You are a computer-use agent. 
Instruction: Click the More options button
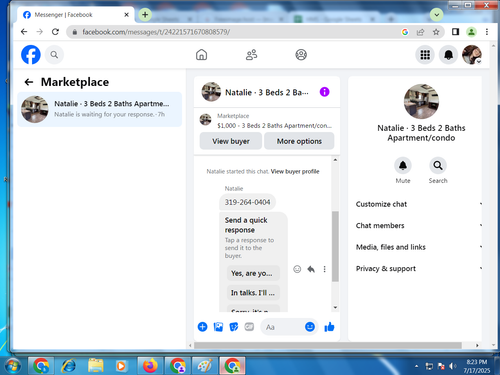299,141
